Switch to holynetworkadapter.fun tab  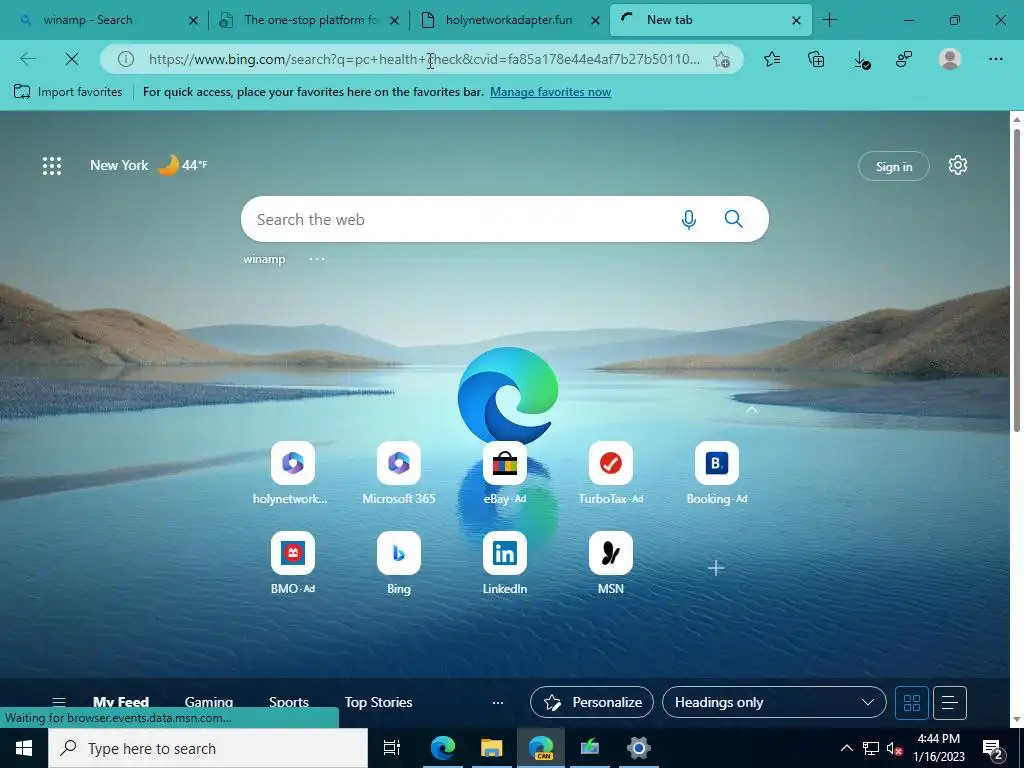[509, 20]
